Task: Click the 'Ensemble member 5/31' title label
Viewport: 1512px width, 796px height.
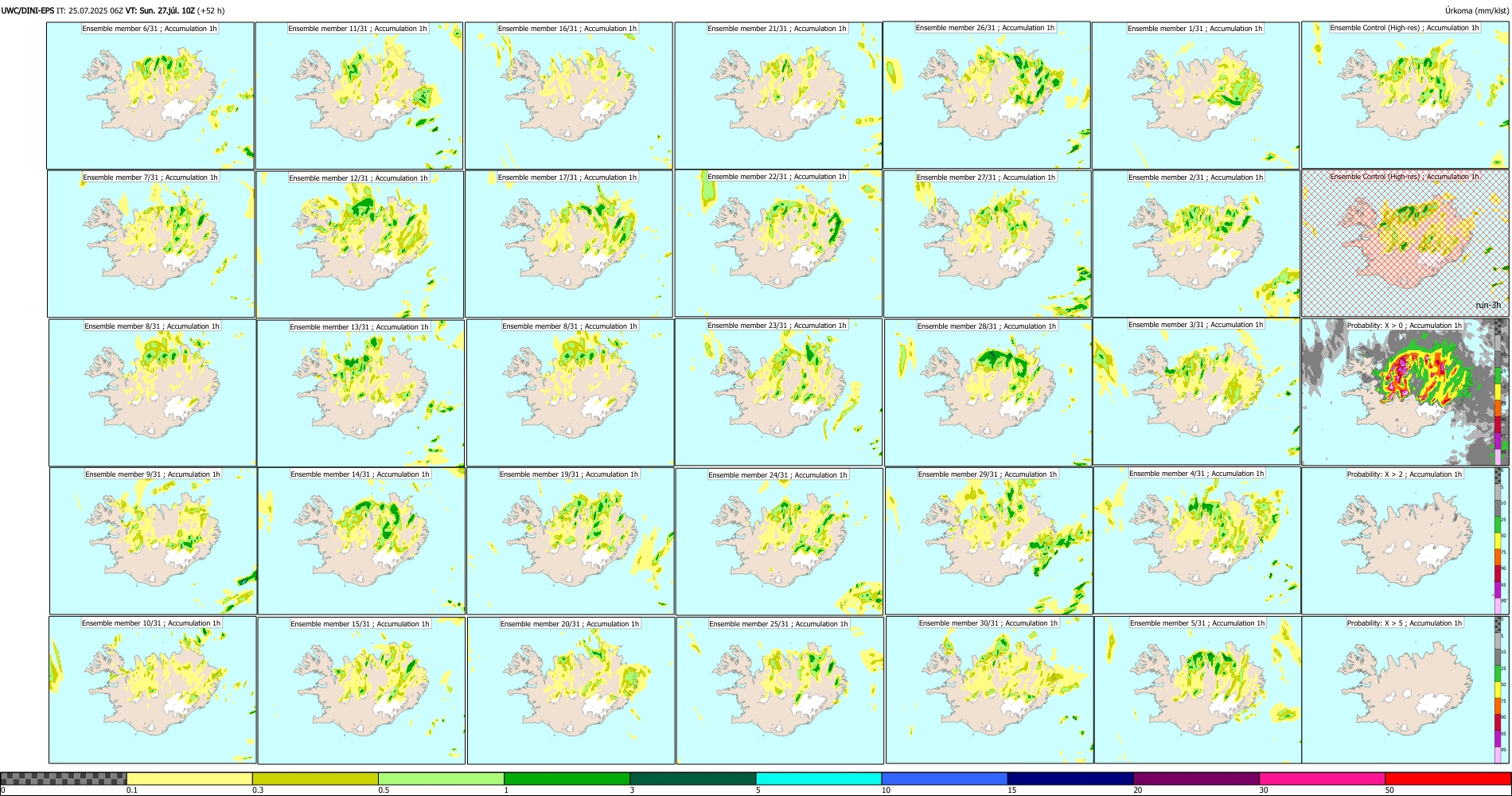Action: 1197,623
